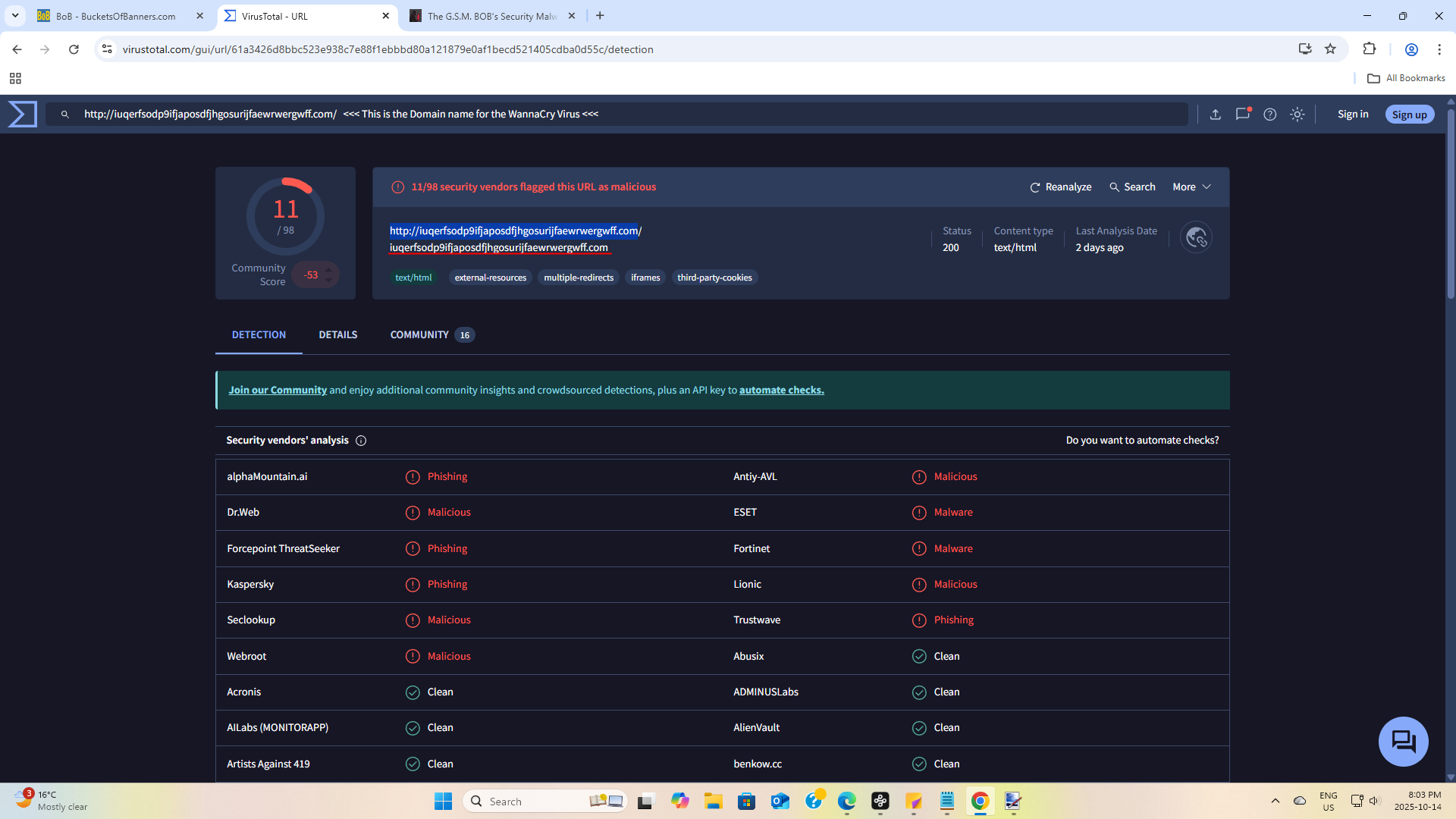Open Task View from the taskbar

[x=645, y=802]
